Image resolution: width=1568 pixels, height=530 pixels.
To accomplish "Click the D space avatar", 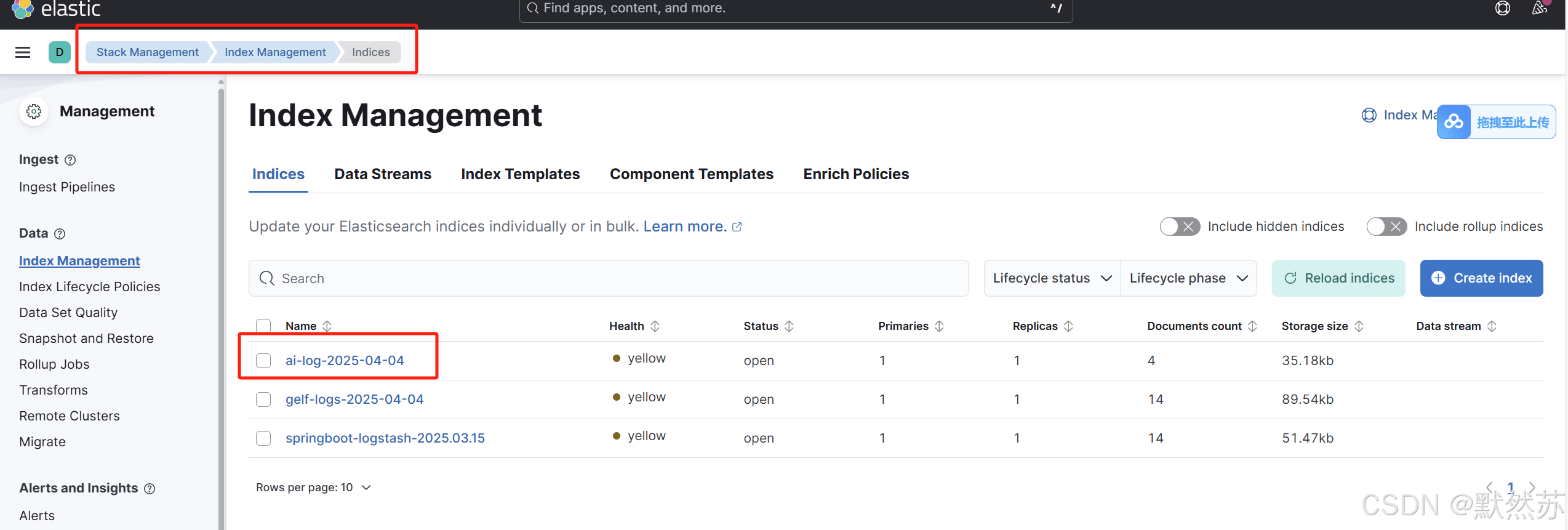I will (x=60, y=52).
